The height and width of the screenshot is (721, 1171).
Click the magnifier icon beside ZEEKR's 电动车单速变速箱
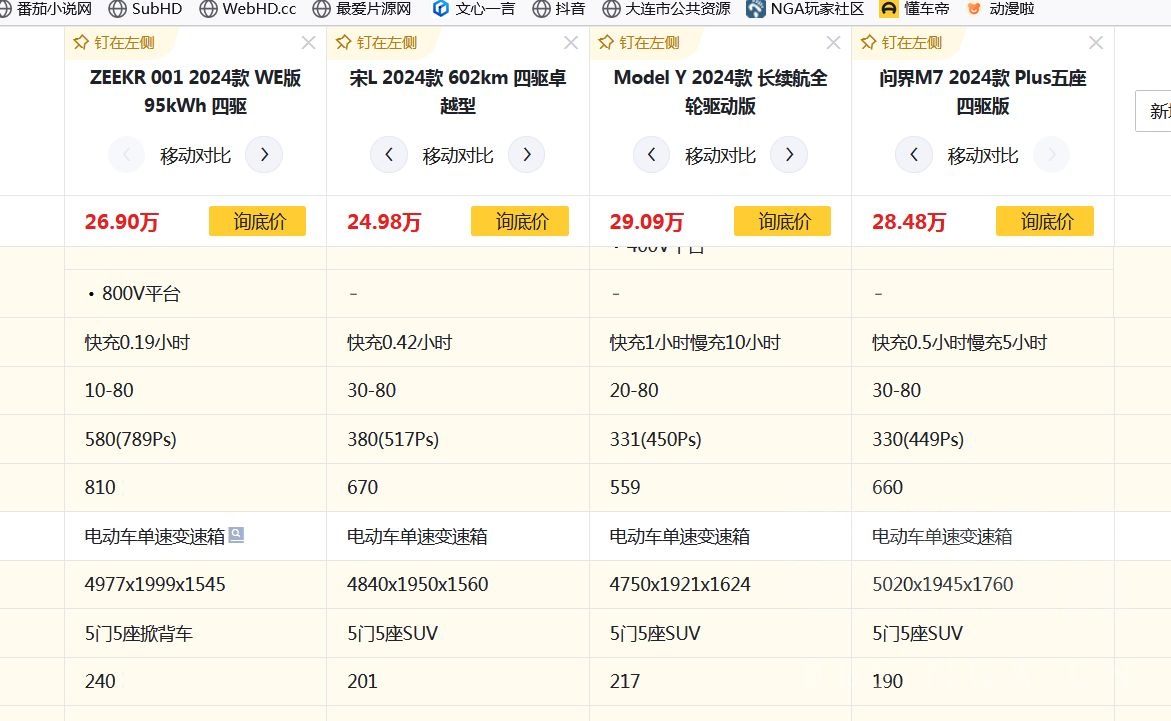point(236,535)
